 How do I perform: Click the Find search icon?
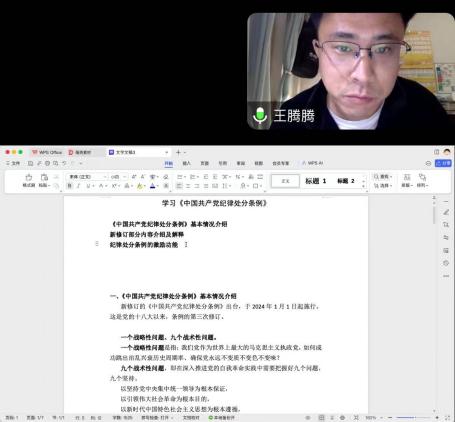(377, 177)
